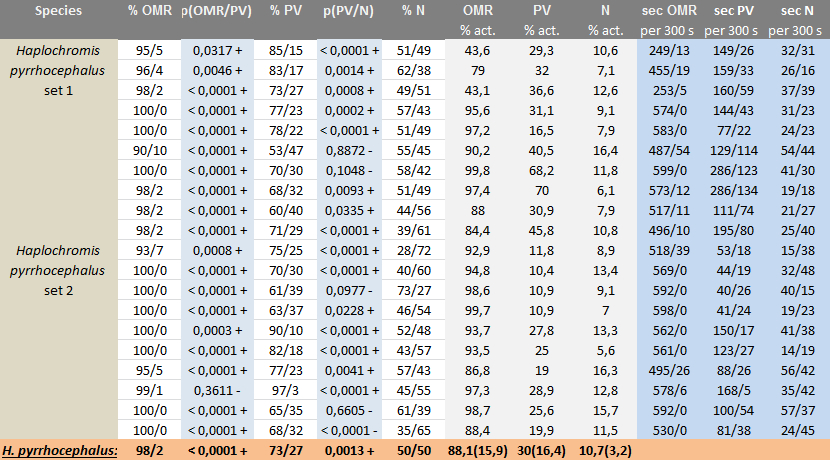Click the H. pyrrhocephalus summary row label

click(58, 450)
